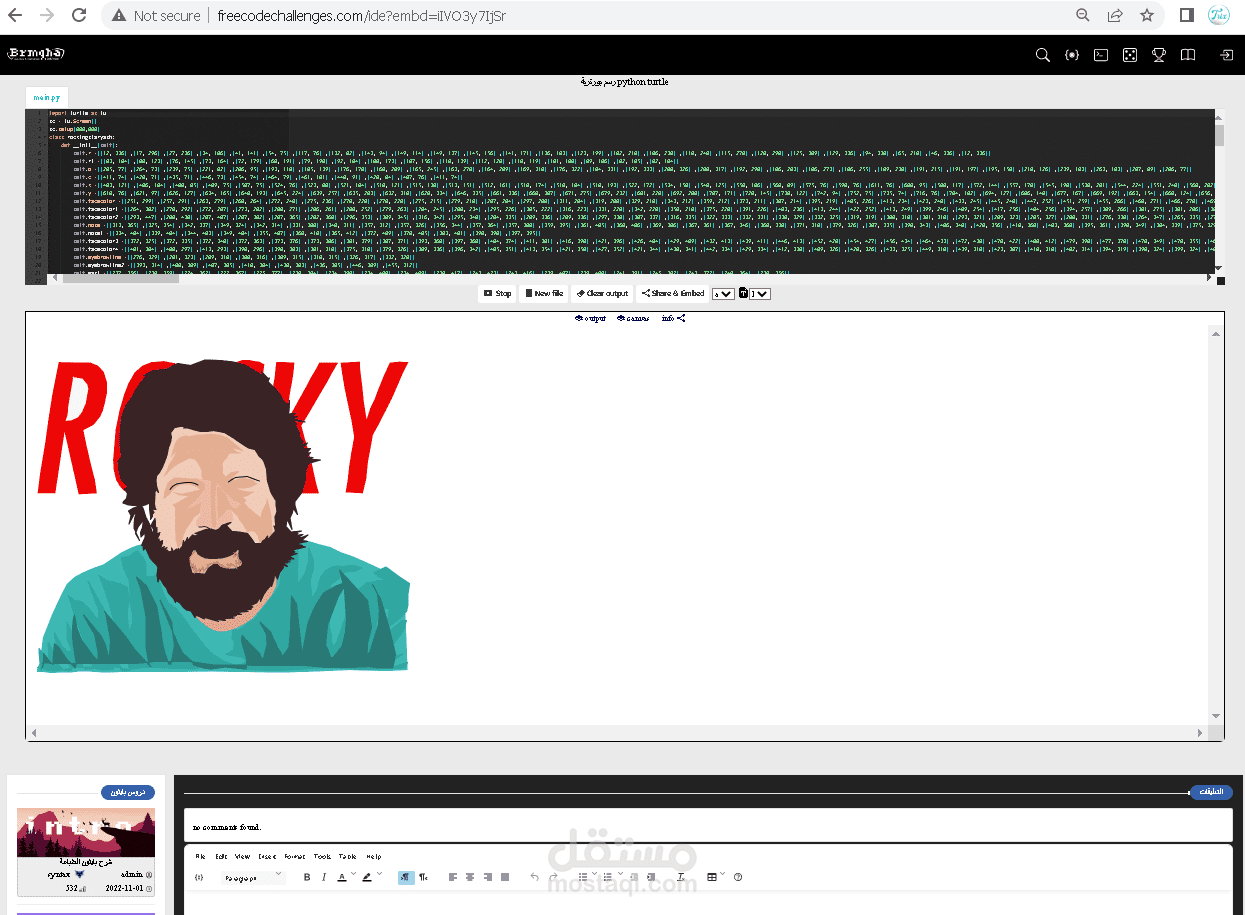
Task: Bookmark this page with the star
Action: point(1147,15)
